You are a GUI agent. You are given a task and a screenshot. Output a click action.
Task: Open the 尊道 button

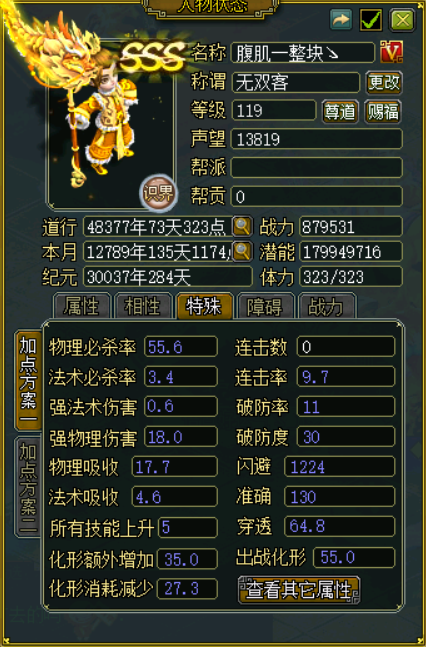(x=340, y=111)
